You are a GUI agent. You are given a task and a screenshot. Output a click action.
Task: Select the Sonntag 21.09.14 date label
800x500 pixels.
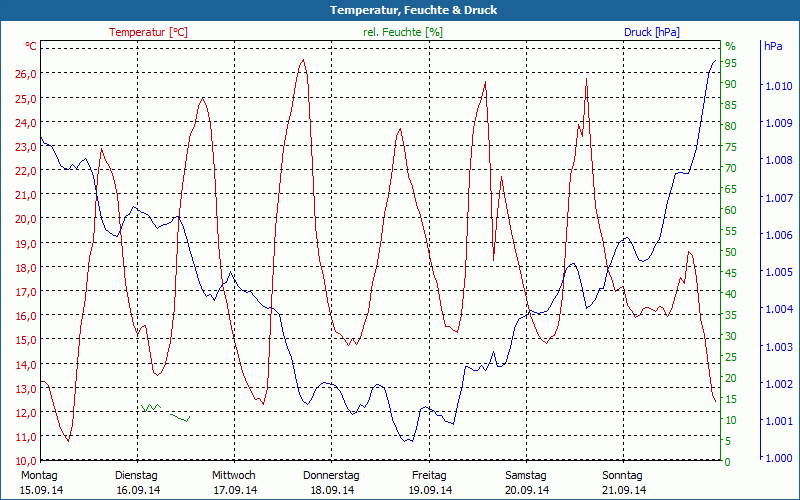(x=623, y=482)
